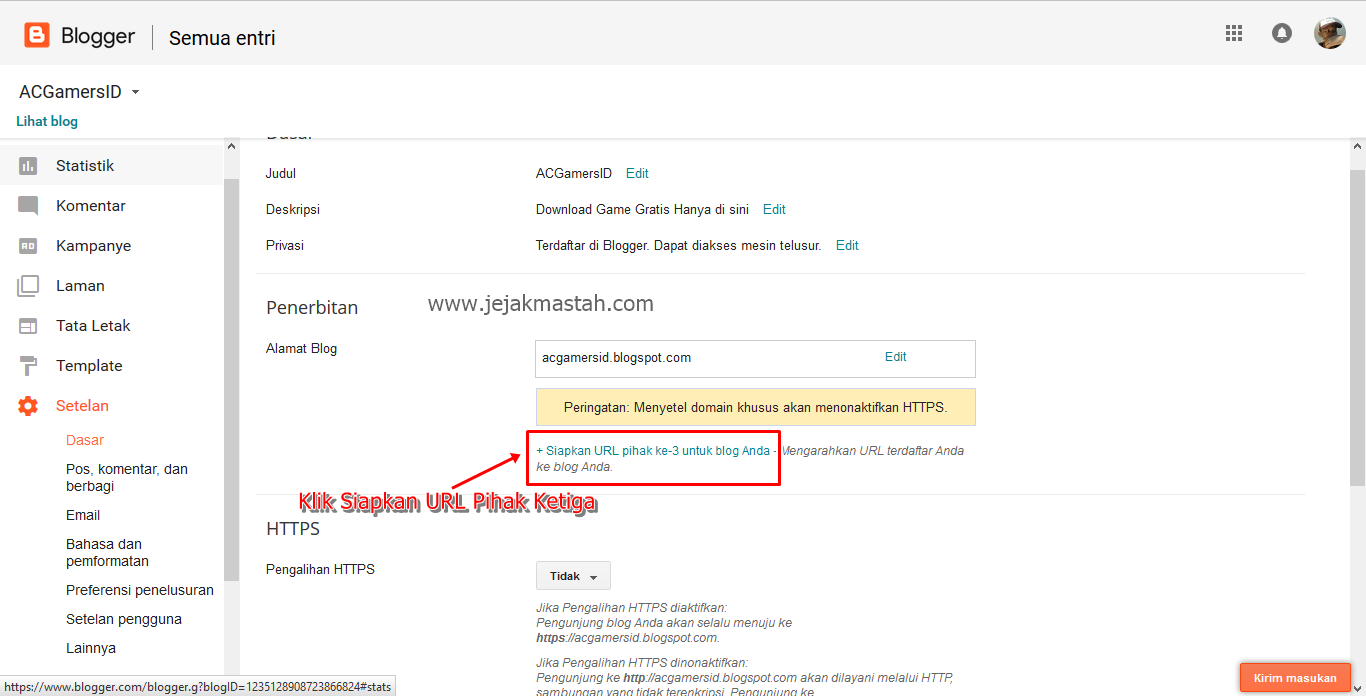
Task: Click the main page scrollbar up arrow
Action: coord(1358,146)
